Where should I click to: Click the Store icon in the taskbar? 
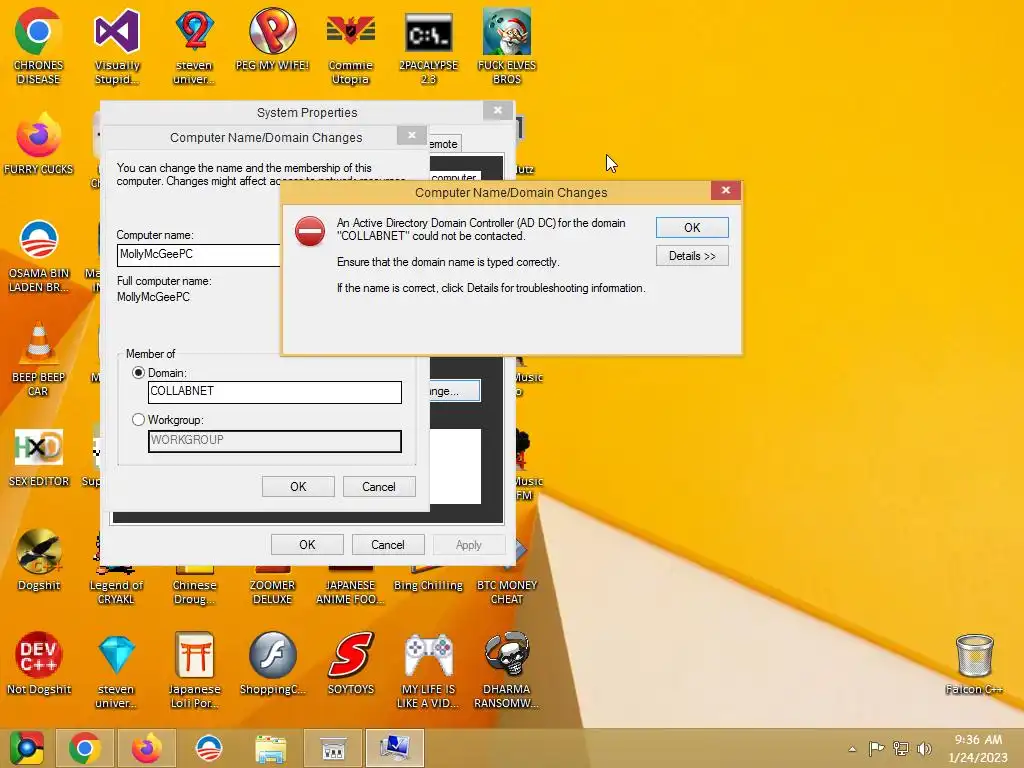pos(332,748)
